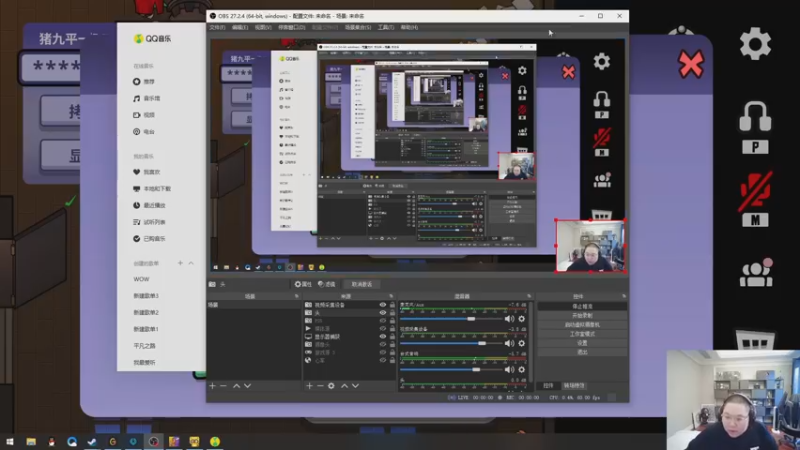Collapse 创建的歌单 section chevron in QQ音乐
Image resolution: width=800 pixels, height=450 pixels.
(x=191, y=263)
